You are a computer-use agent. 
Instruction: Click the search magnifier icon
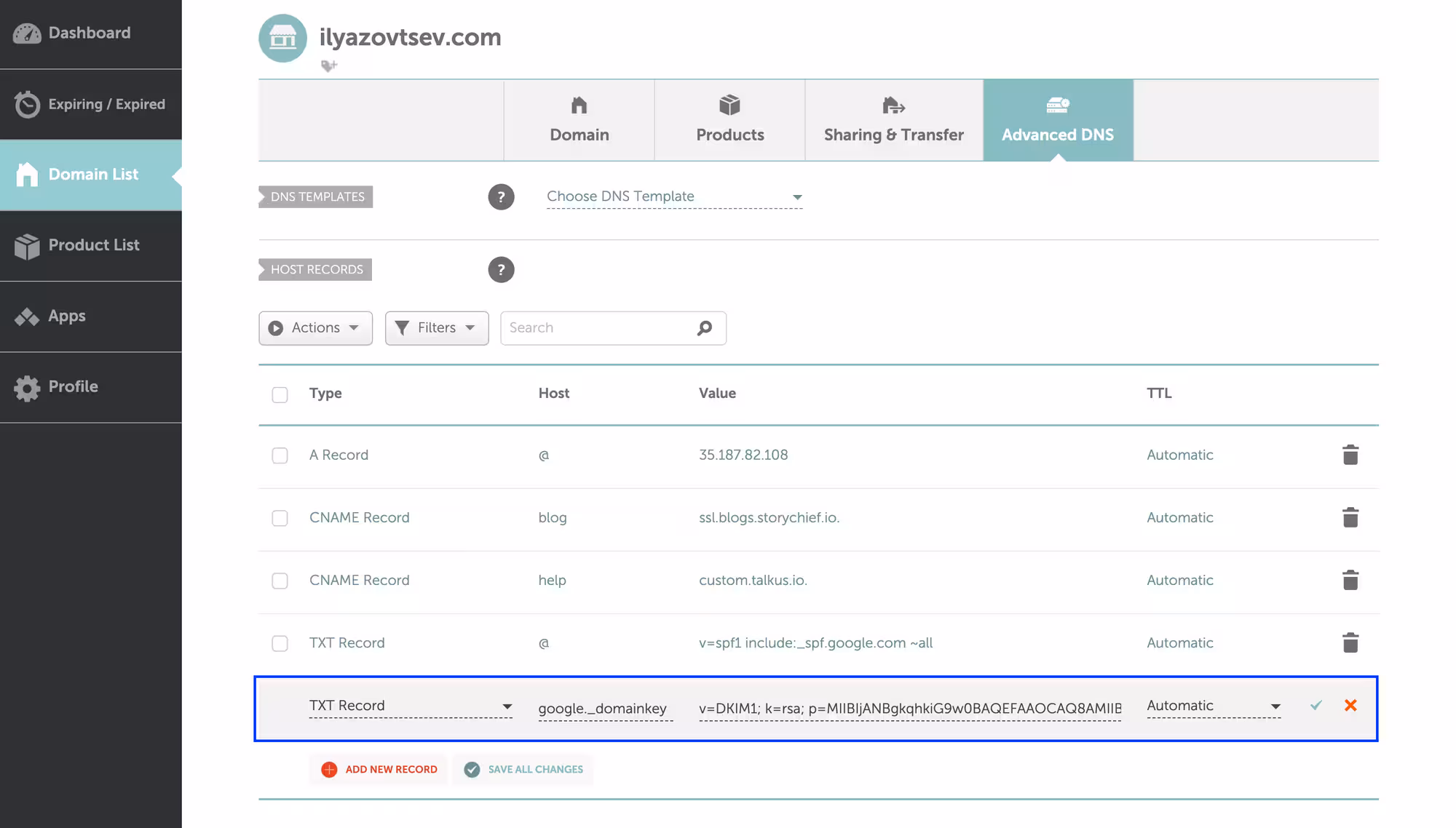[x=704, y=328]
